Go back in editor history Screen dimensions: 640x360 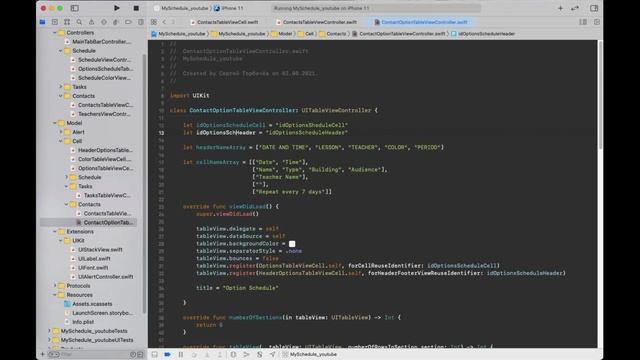point(164,22)
